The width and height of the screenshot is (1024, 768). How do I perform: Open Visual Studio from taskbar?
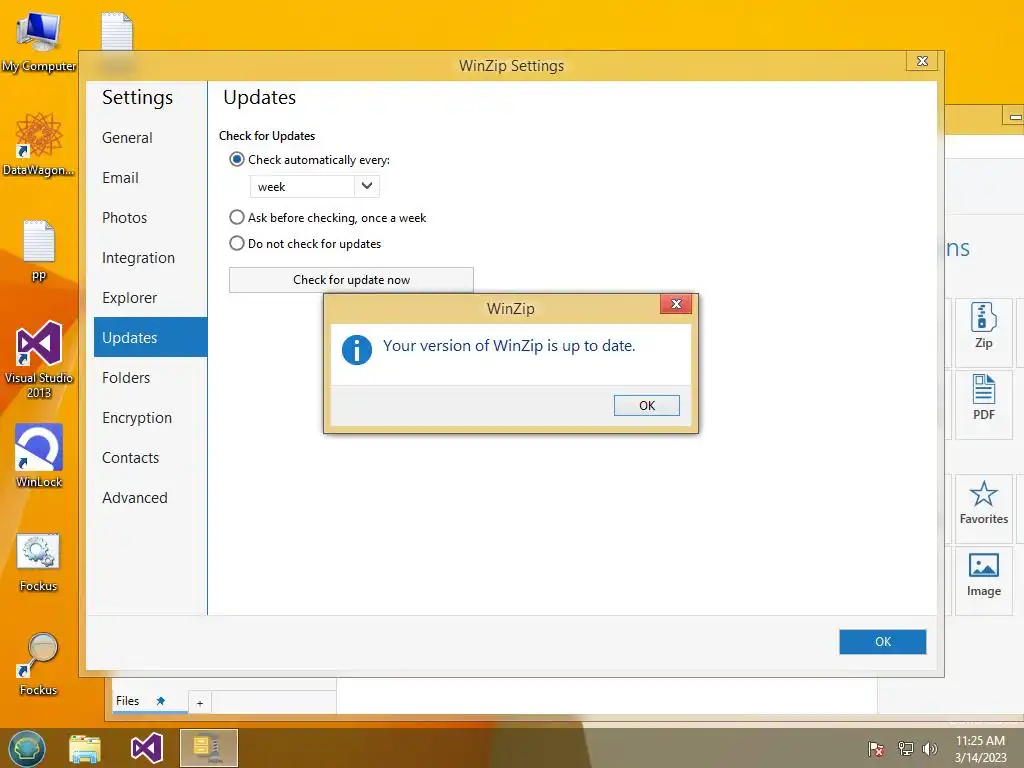(147, 748)
